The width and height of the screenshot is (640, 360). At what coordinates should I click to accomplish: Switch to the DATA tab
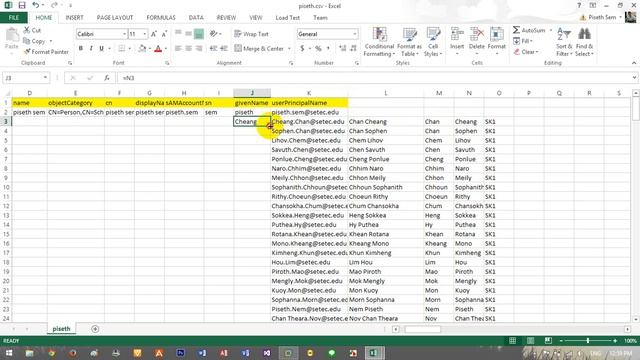coord(196,18)
